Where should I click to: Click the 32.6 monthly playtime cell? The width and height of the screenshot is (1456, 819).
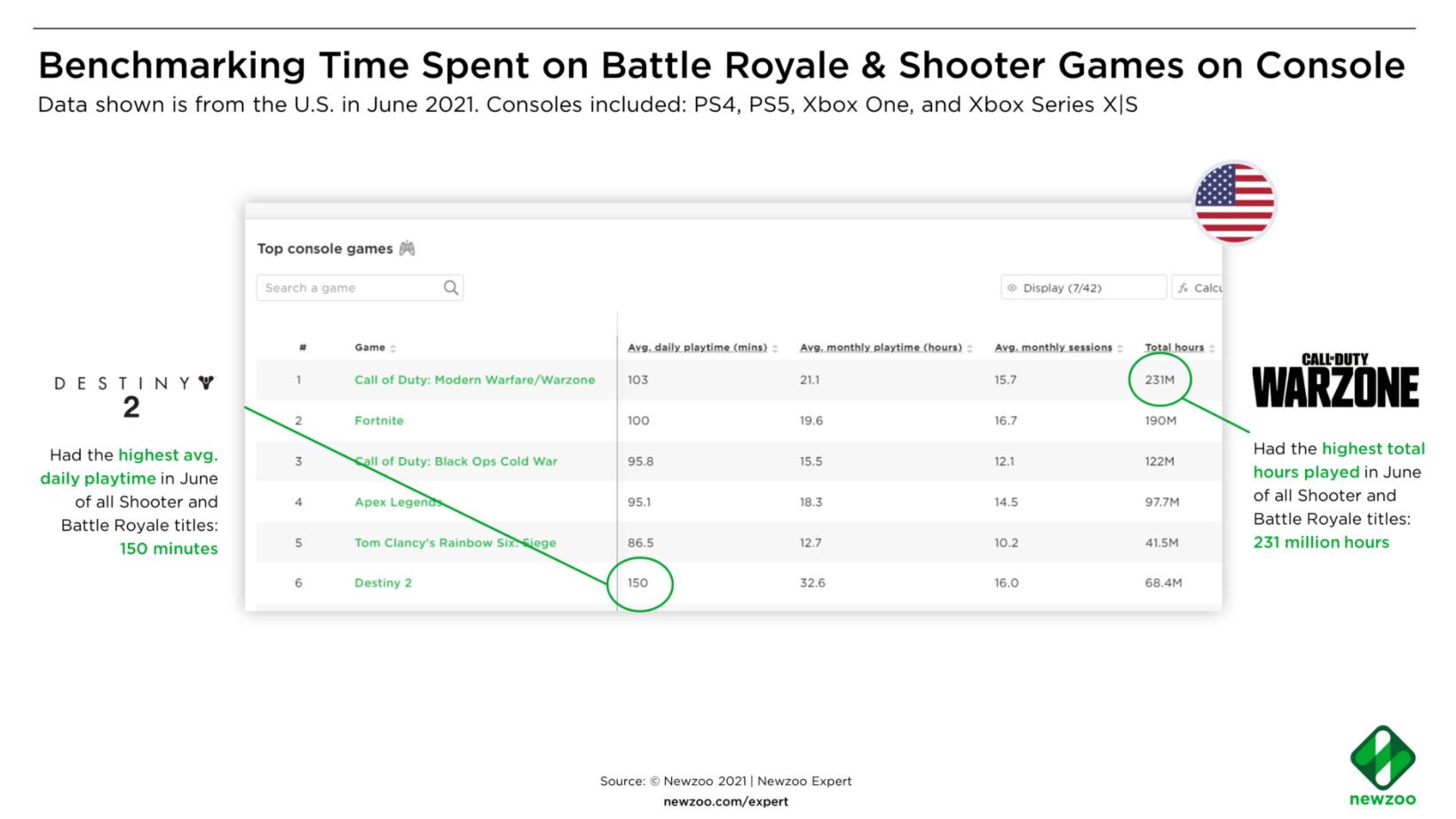click(812, 583)
